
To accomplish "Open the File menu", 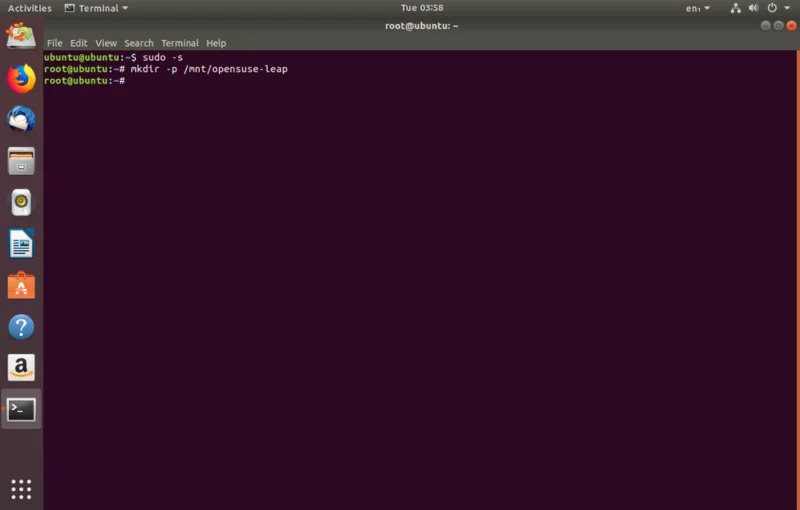I will click(x=55, y=43).
